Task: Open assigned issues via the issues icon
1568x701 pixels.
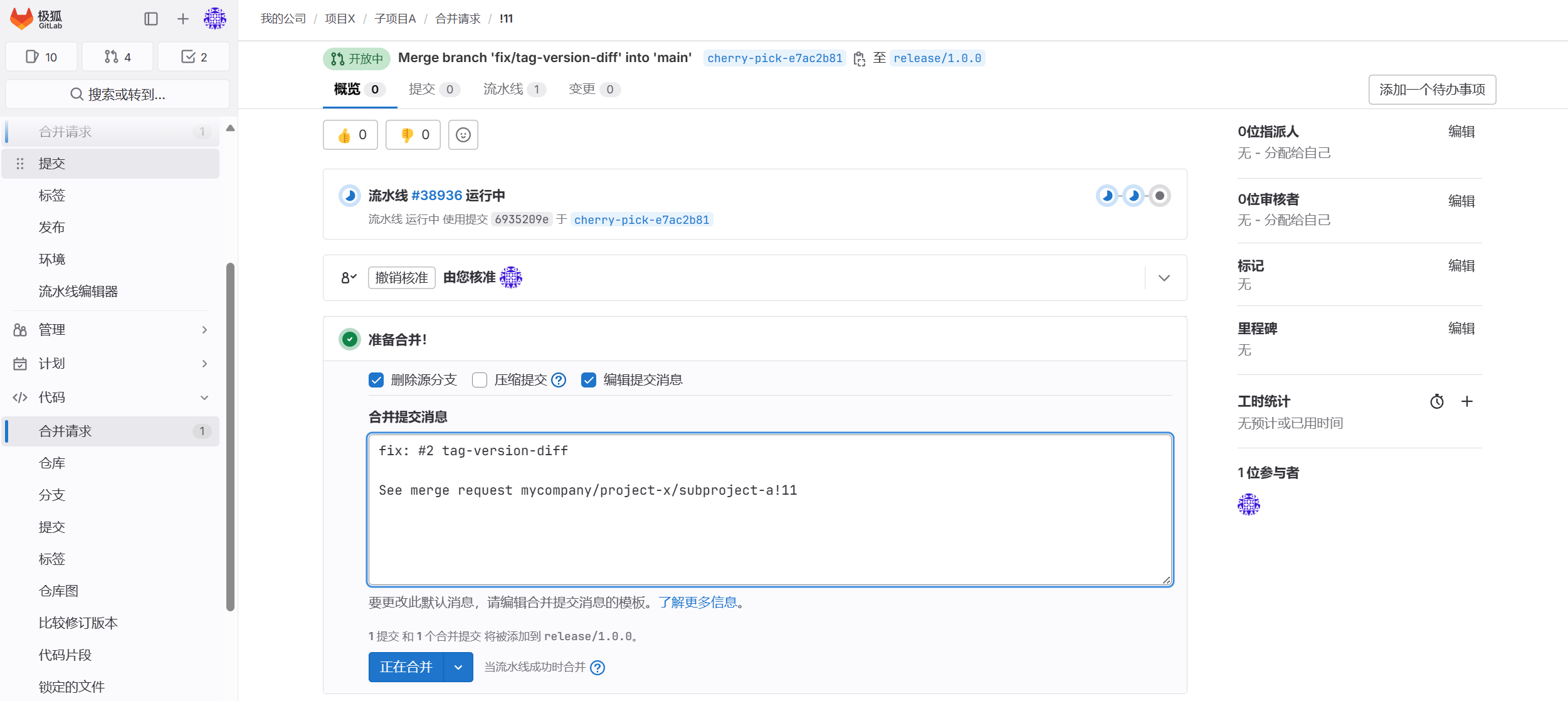Action: [41, 56]
